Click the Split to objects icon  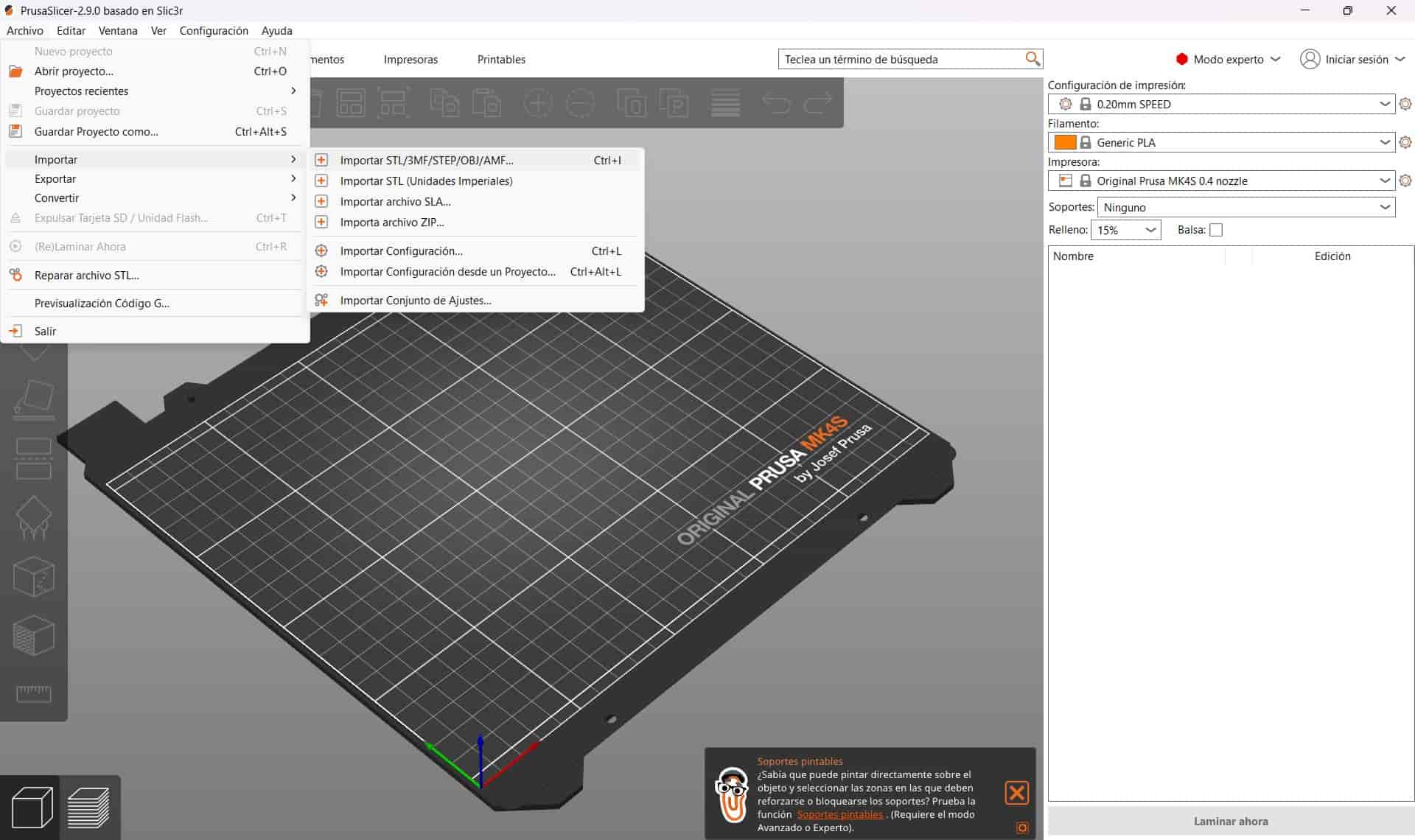[x=632, y=103]
